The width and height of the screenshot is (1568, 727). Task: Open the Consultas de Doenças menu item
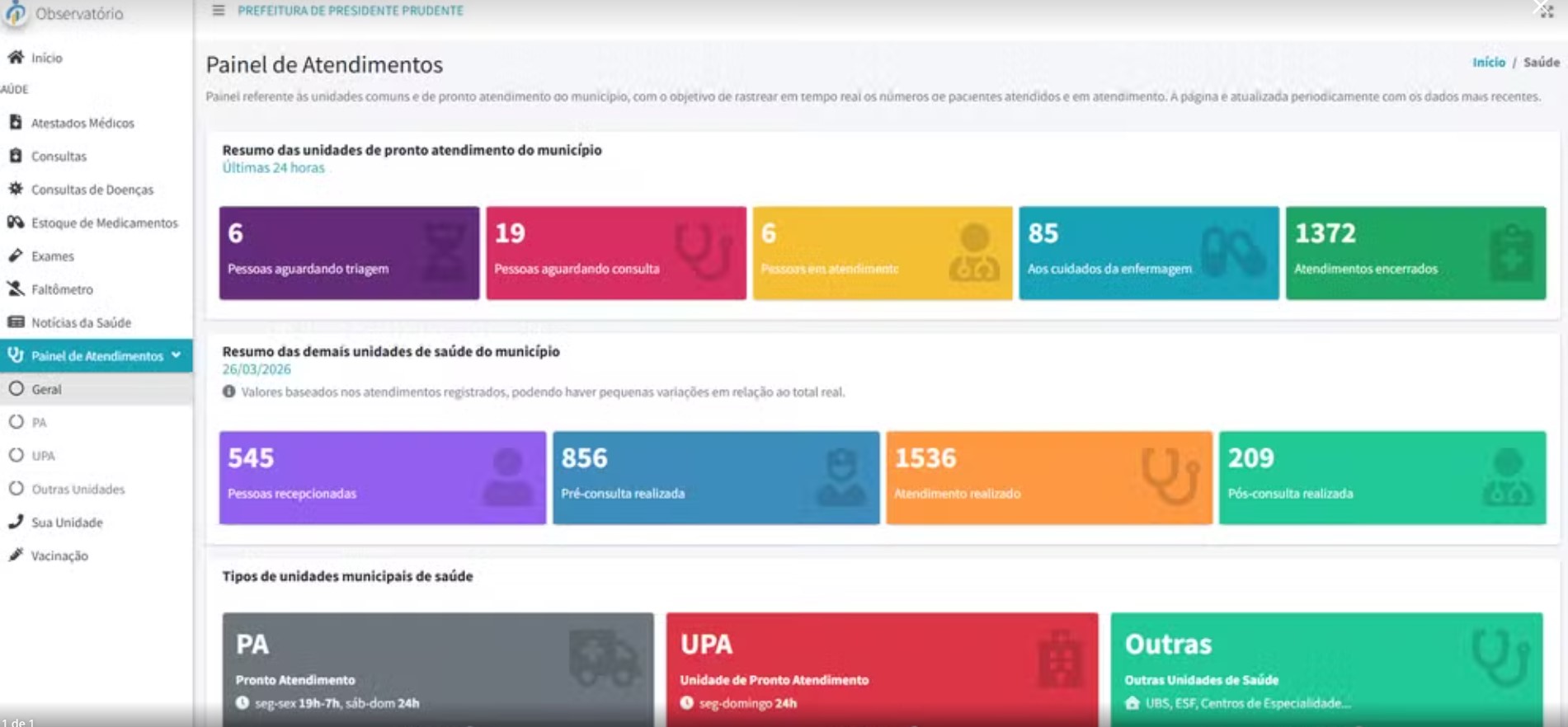point(92,190)
